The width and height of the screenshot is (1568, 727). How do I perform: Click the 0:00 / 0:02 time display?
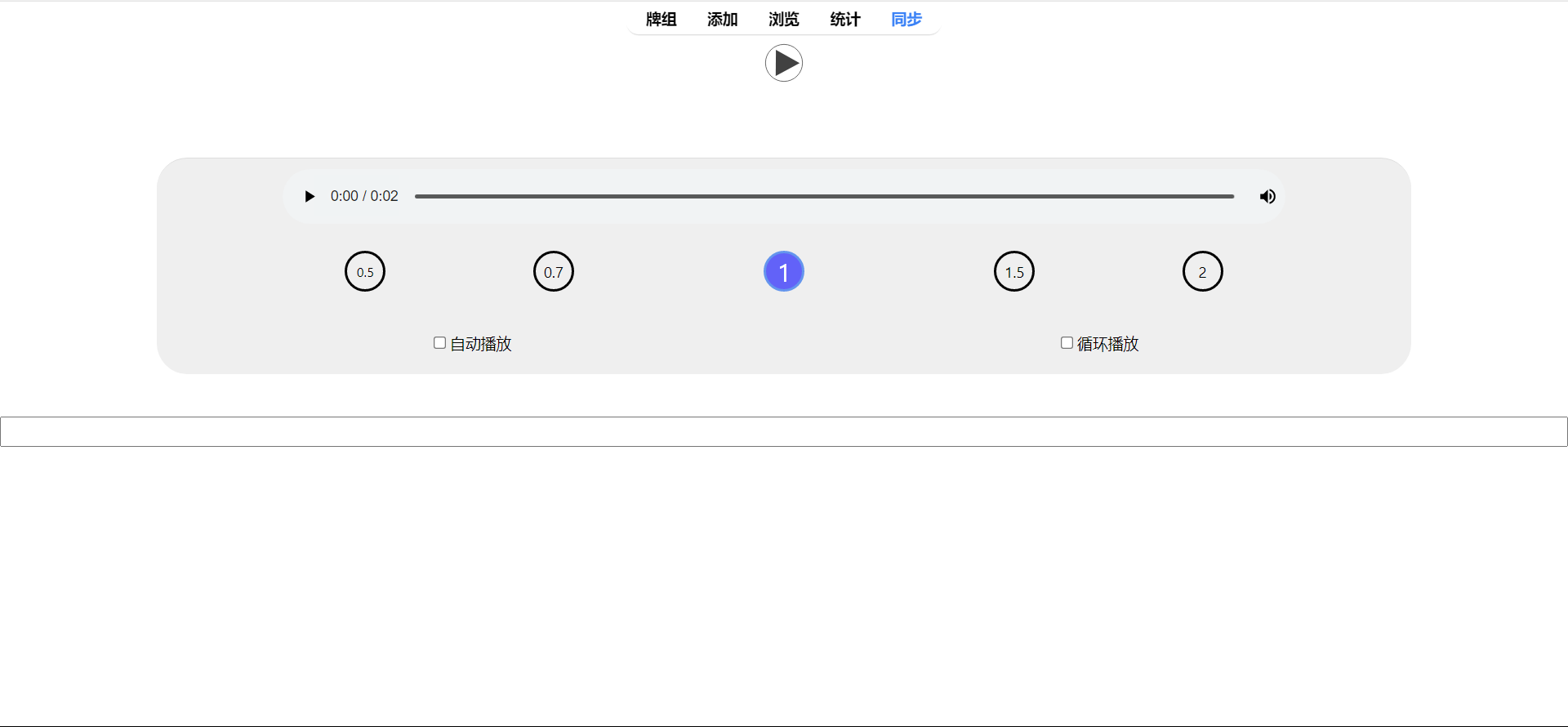364,196
